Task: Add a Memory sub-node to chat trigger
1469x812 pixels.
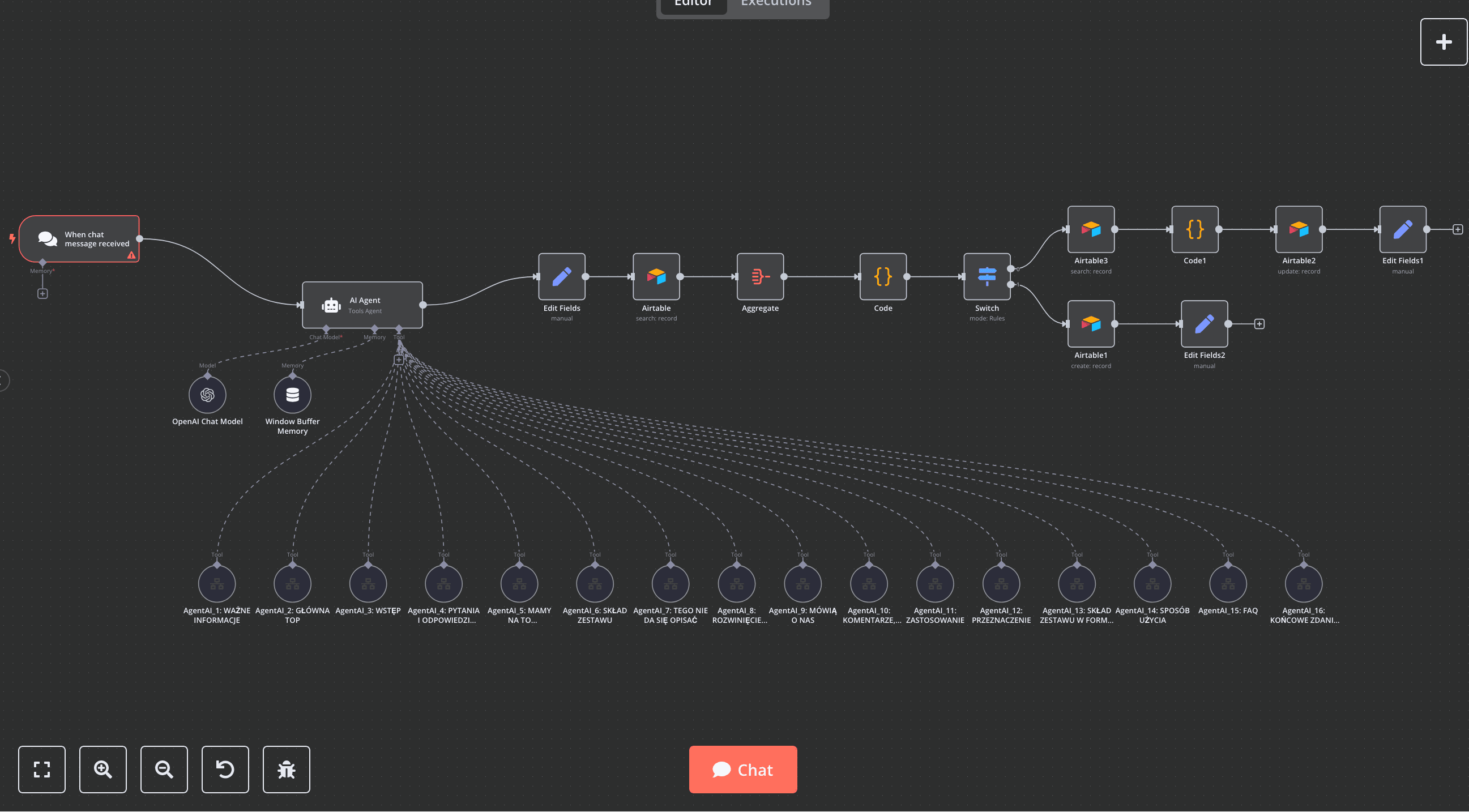Action: coord(43,294)
